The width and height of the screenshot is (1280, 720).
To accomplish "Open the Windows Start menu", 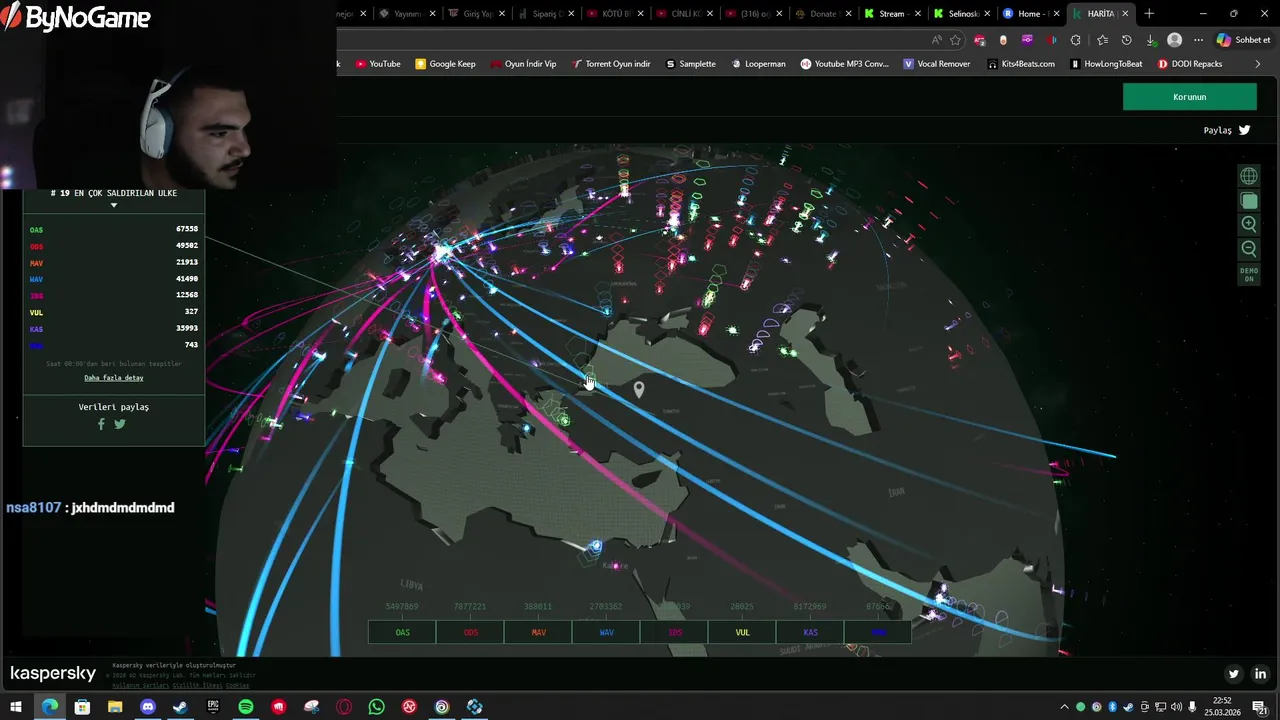I will coord(16,707).
